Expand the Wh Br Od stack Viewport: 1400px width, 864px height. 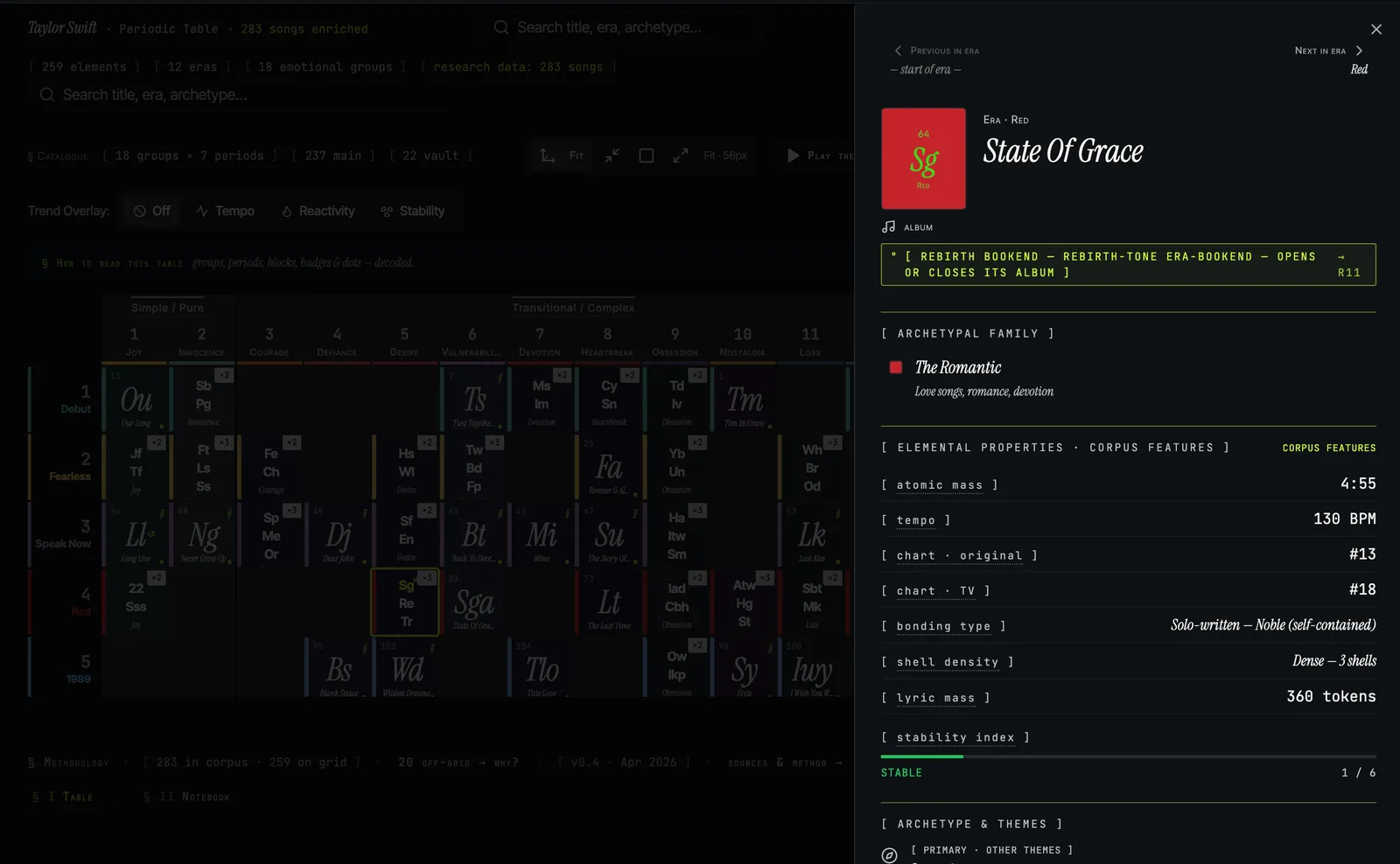click(812, 468)
